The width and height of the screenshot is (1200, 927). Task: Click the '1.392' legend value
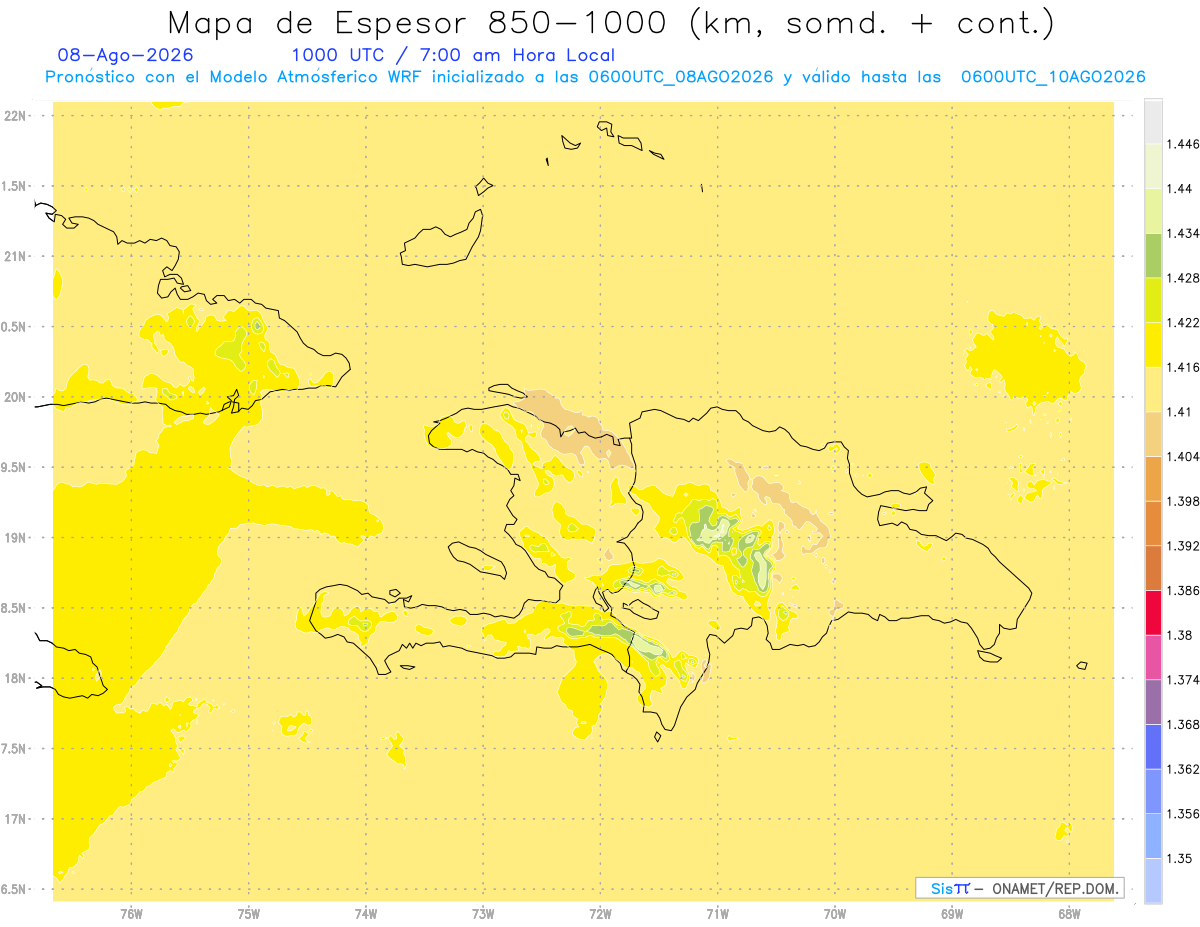1182,546
